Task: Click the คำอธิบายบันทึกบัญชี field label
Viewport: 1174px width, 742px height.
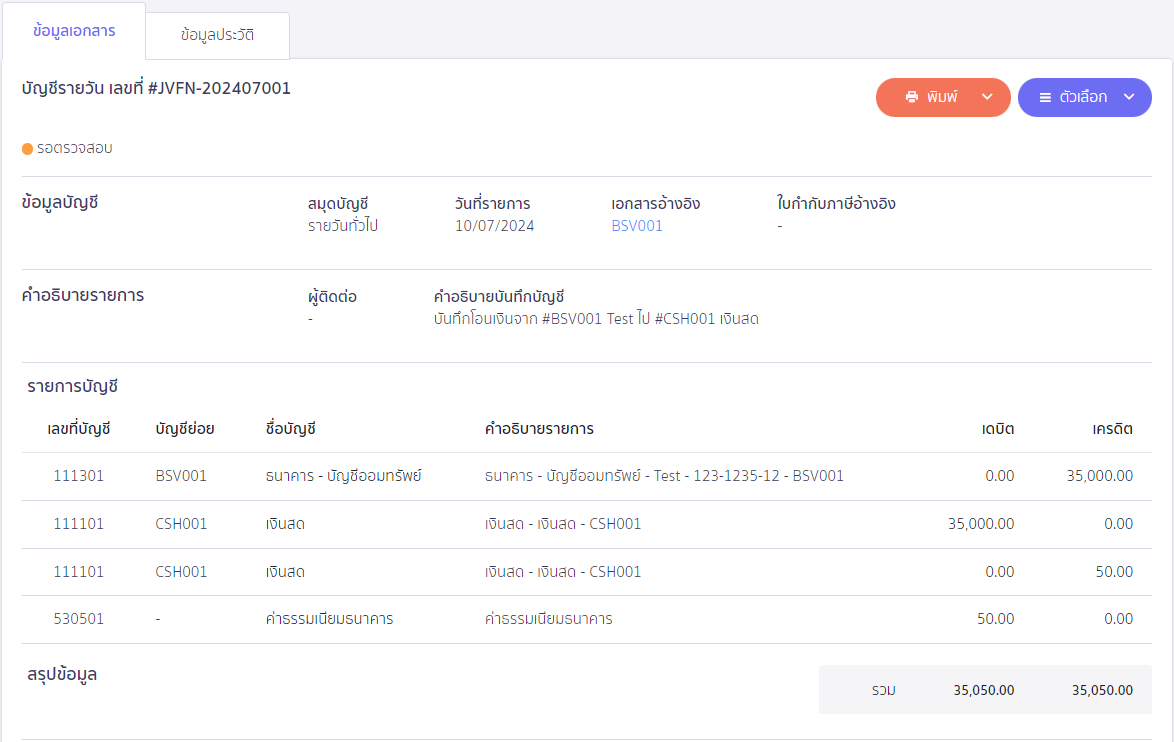Action: point(499,297)
